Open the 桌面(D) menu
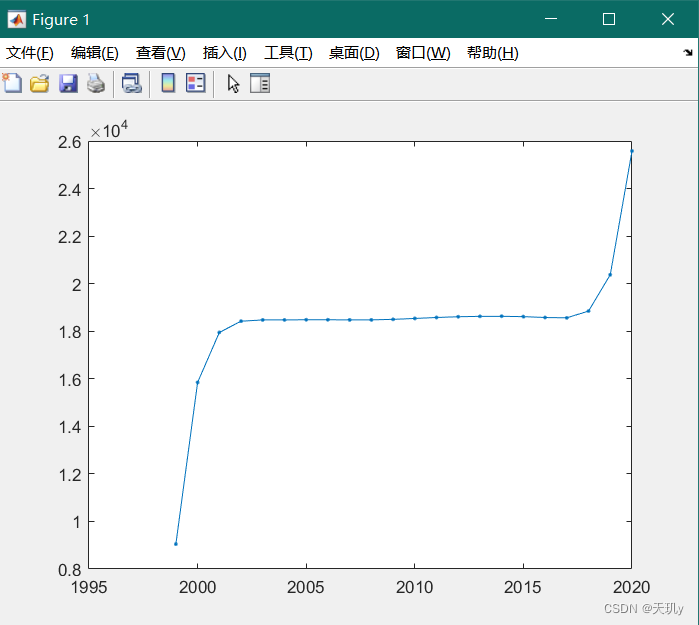 354,53
